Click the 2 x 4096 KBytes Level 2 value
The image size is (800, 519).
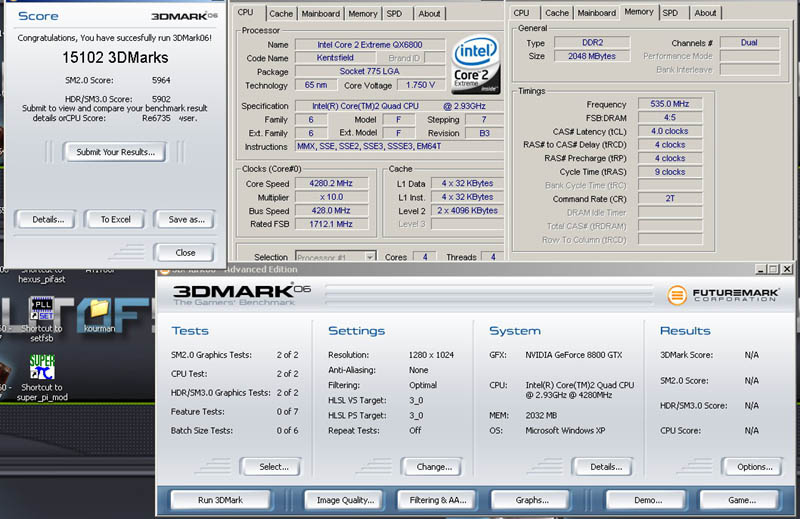[467, 210]
